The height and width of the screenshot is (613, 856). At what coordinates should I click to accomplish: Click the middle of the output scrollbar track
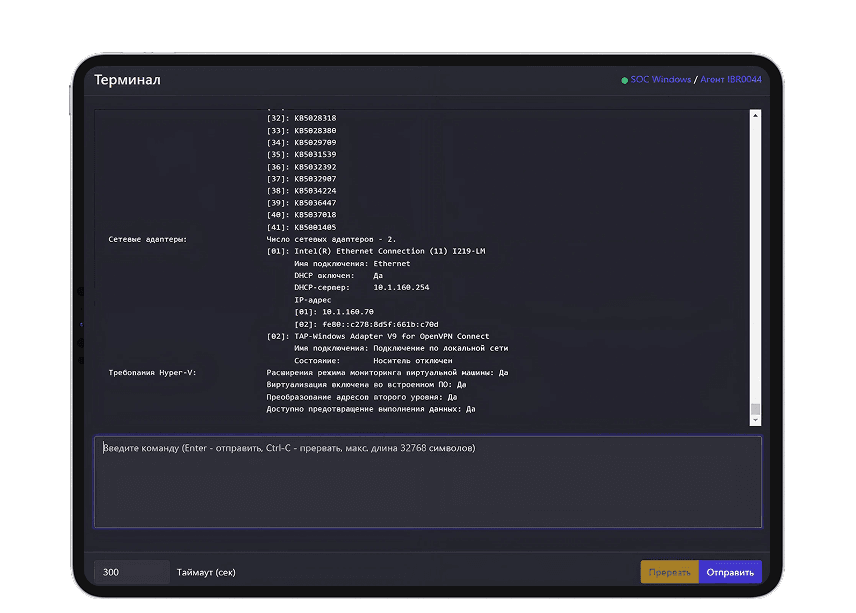(x=756, y=265)
